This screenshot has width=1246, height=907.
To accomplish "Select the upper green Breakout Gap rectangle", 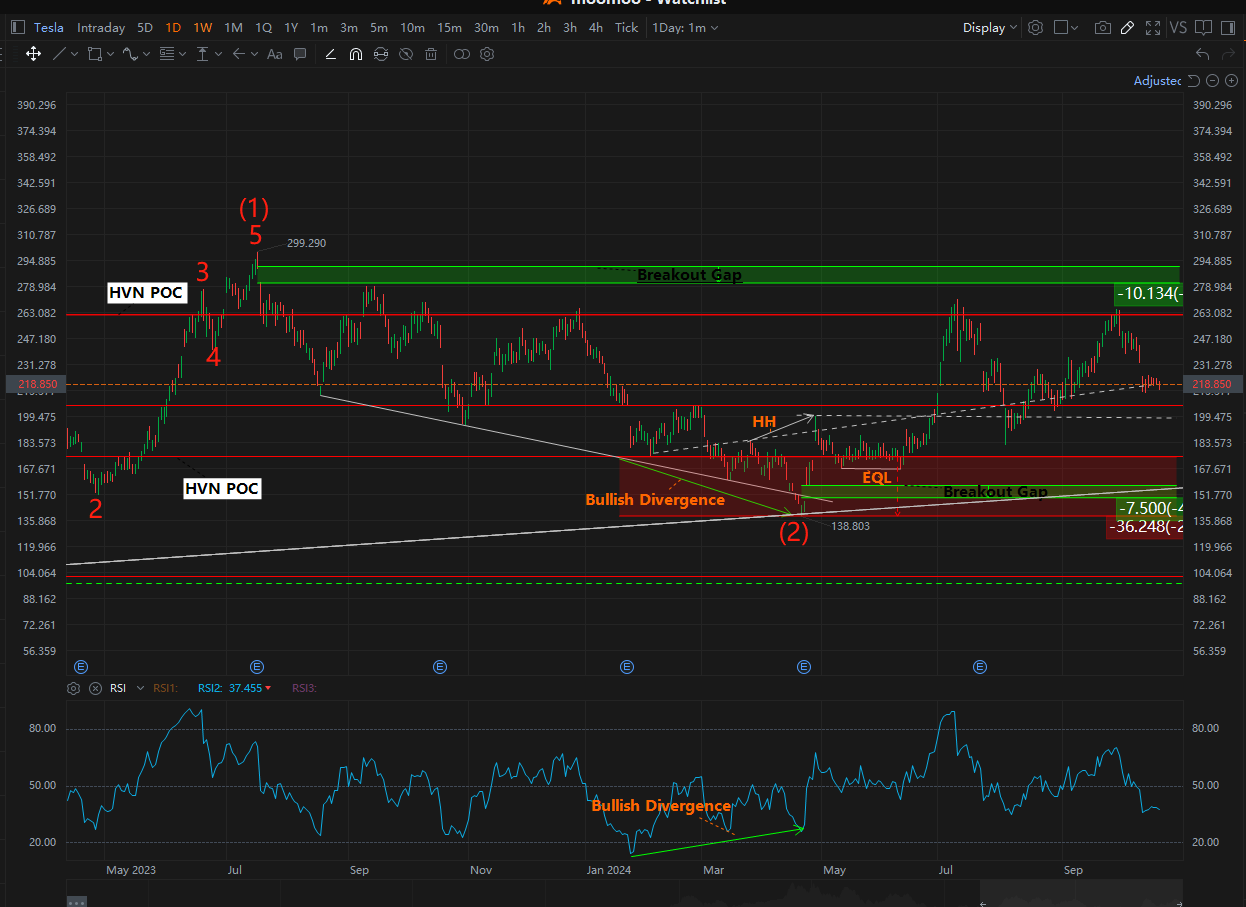I will [x=719, y=275].
